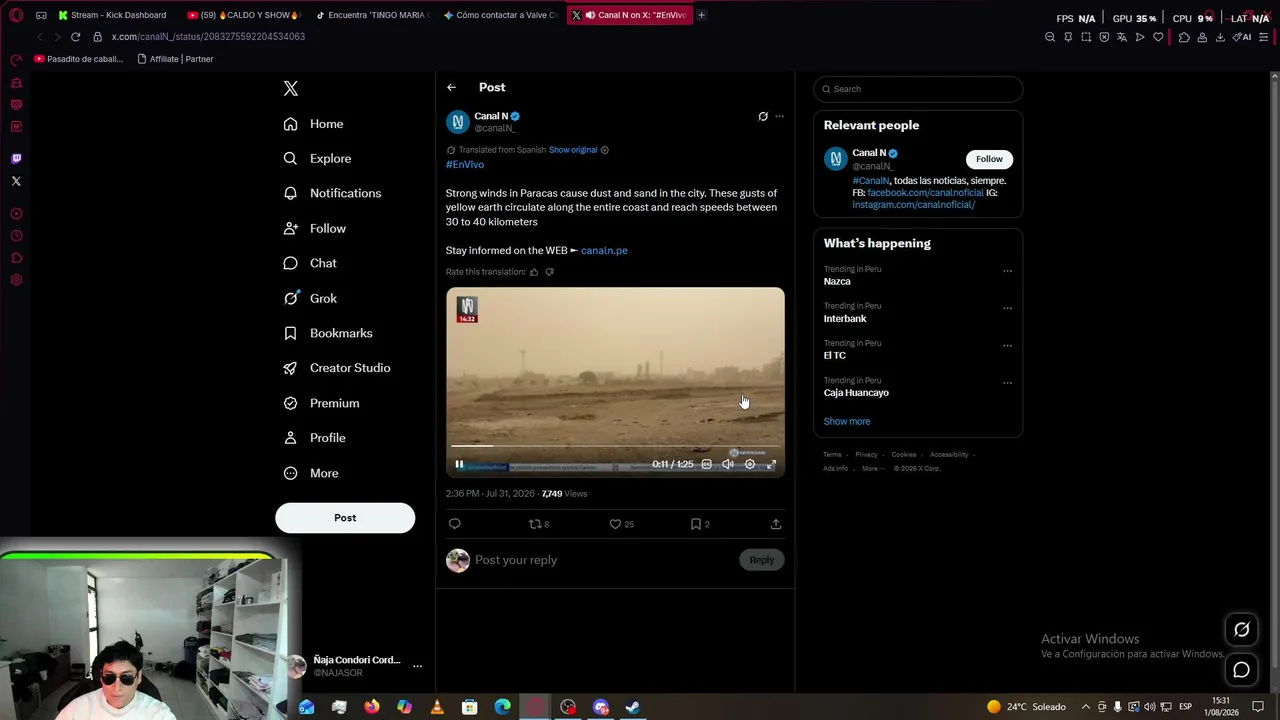The image size is (1280, 720).
Task: Open the Pasadito de caball... bookmark
Action: 79,59
